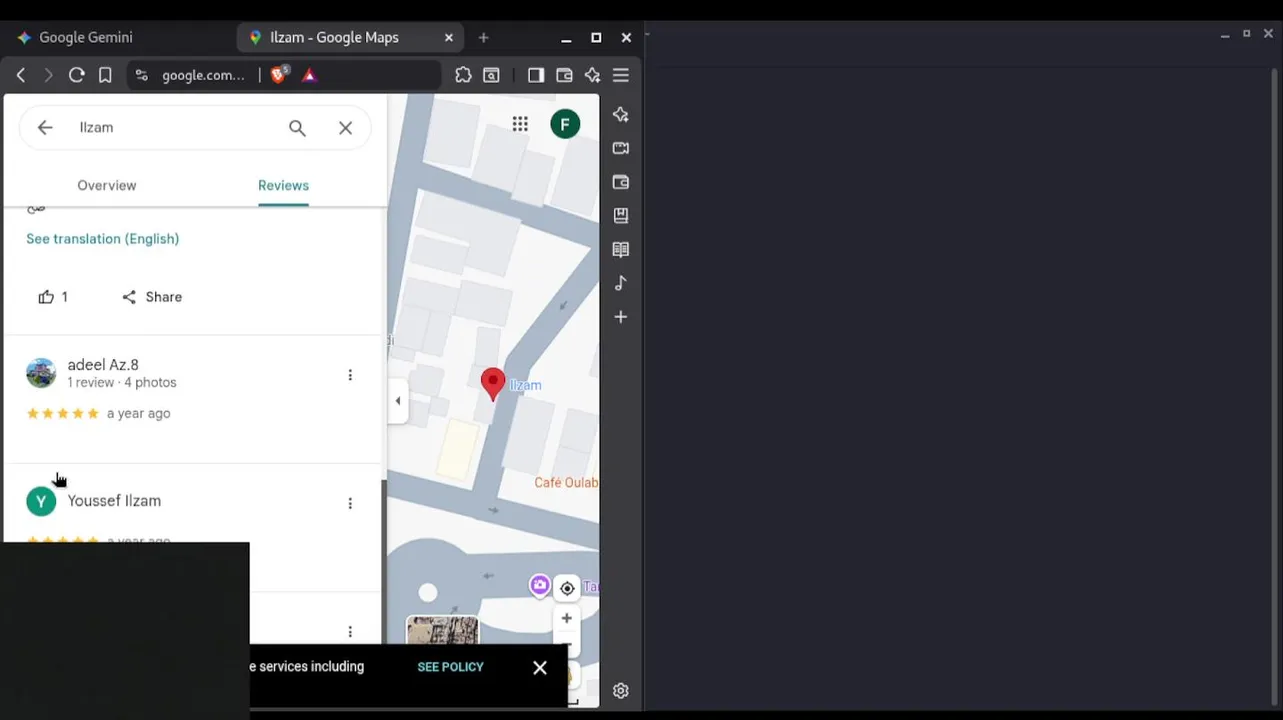Open the browser hamburger menu
1283x720 pixels.
click(x=621, y=75)
